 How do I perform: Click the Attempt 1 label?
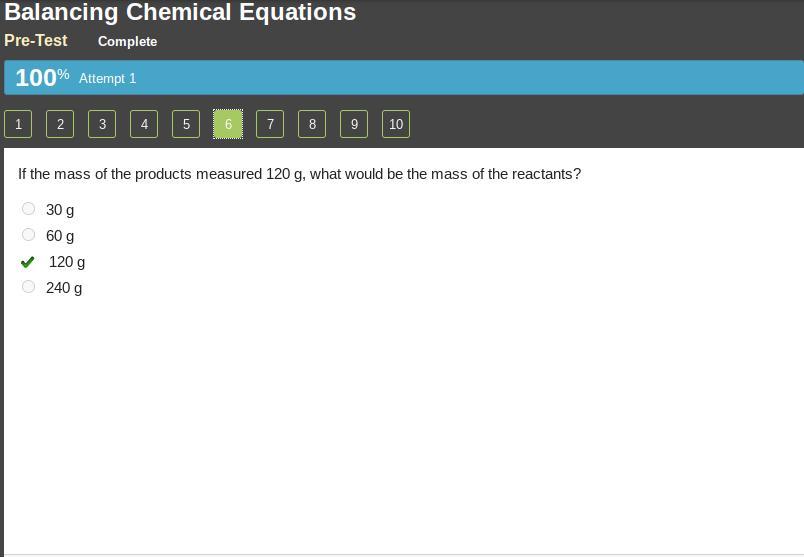tap(107, 78)
